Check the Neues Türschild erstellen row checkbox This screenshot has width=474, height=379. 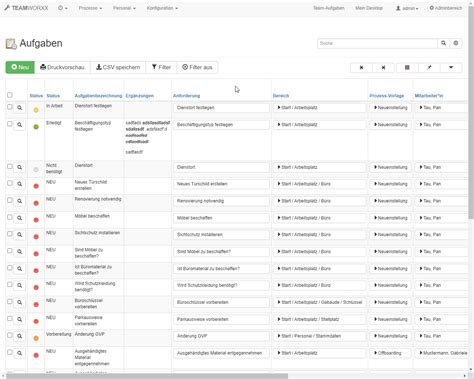[x=10, y=183]
